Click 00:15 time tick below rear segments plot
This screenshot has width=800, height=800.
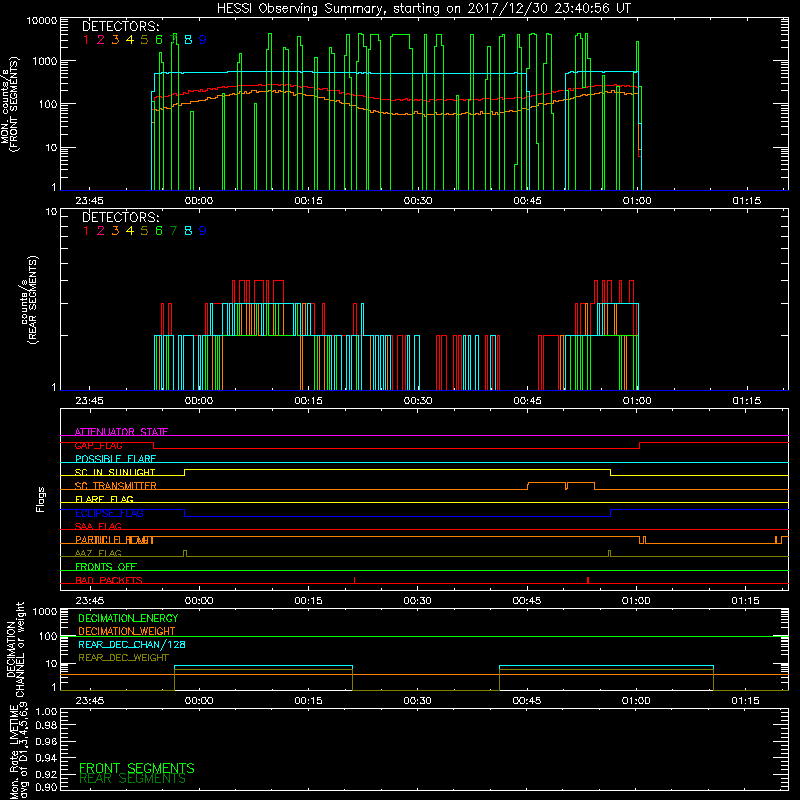(x=309, y=401)
